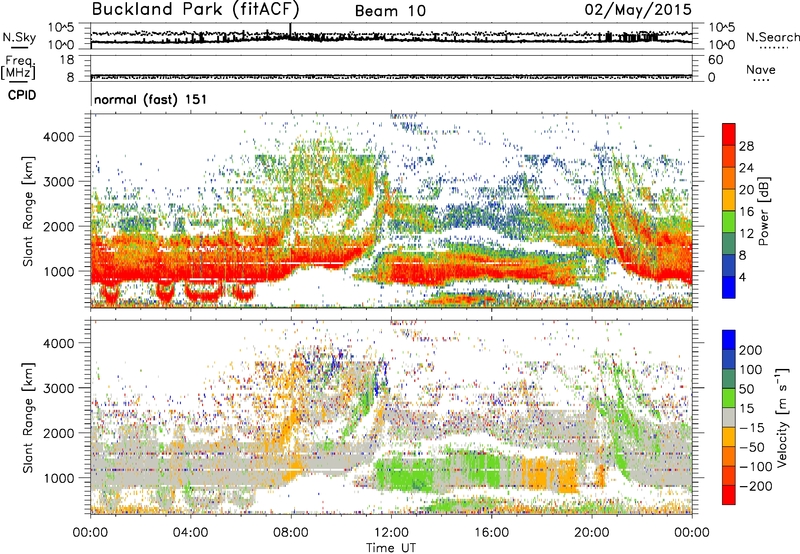Click the '12:00' time axis tick label

pos(391,533)
